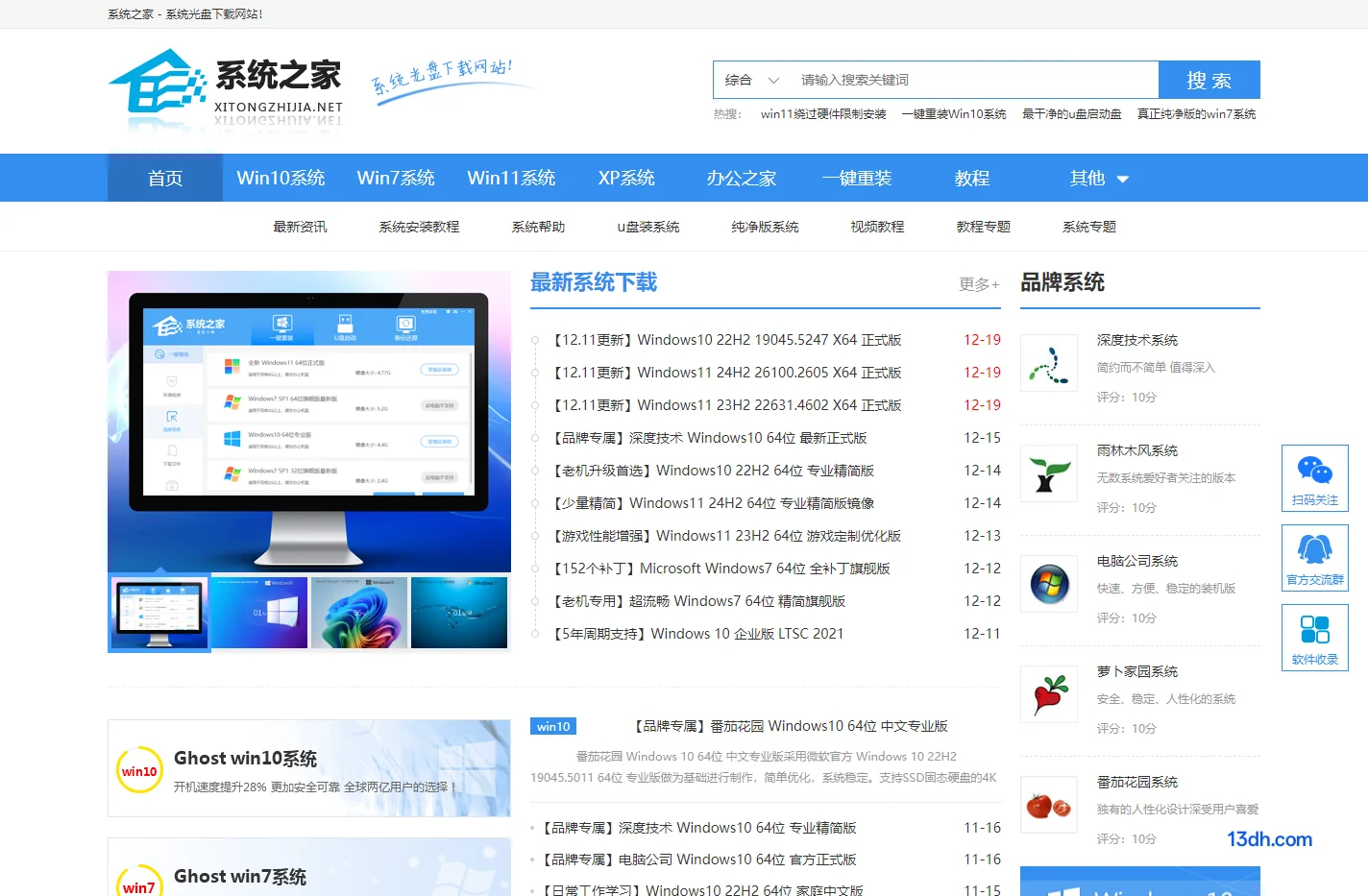Screen dimensions: 1368x896
Task: Click the blue win10 tag label
Action: (553, 726)
